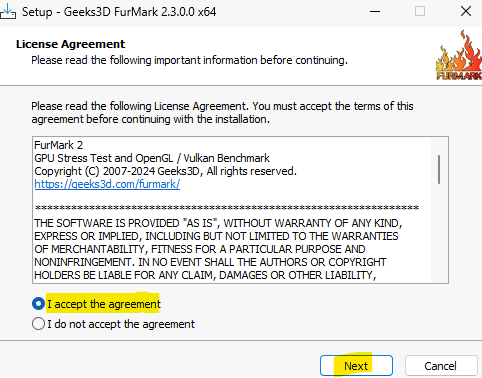The height and width of the screenshot is (378, 482).
Task: Proceed with the Next button
Action: [x=356, y=366]
